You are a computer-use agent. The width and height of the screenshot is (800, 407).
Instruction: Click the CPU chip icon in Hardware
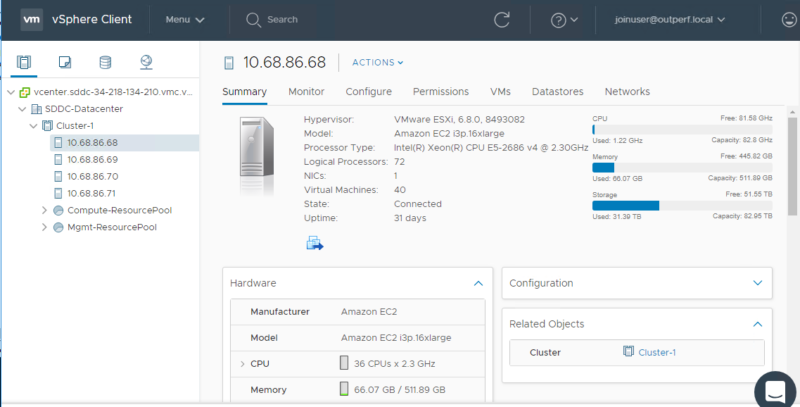click(x=344, y=363)
